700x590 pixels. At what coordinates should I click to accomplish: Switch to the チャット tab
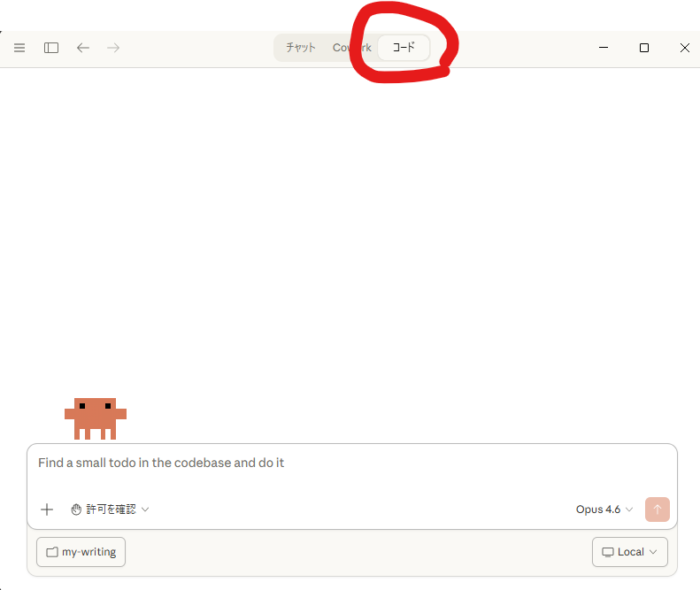tap(300, 48)
